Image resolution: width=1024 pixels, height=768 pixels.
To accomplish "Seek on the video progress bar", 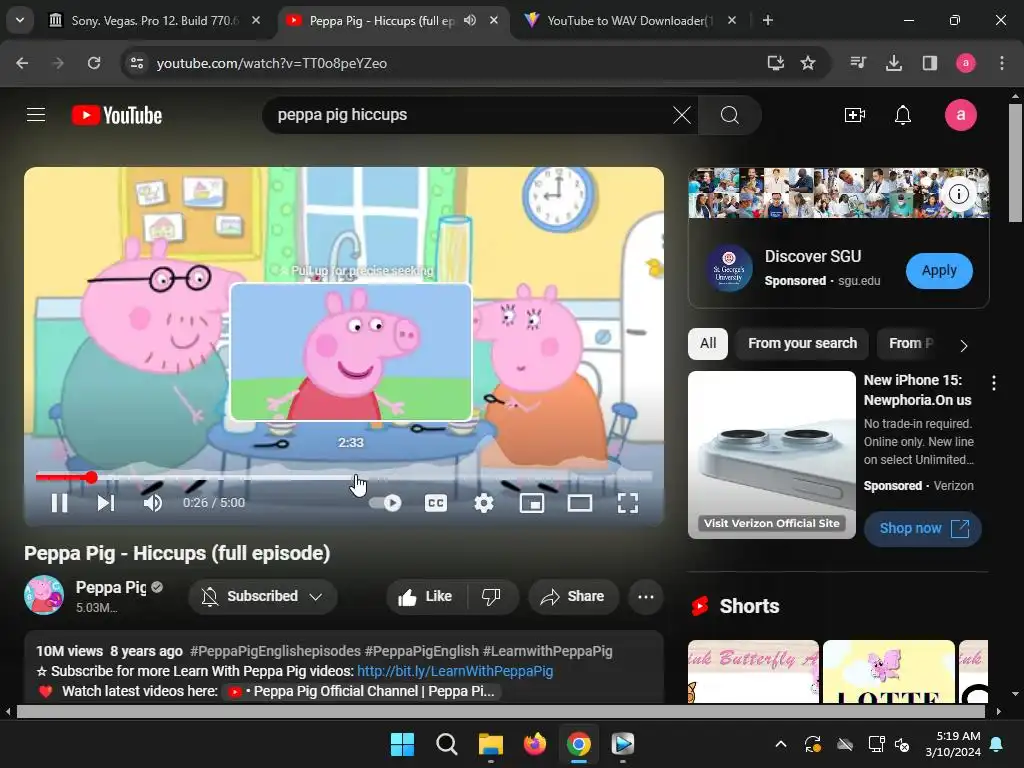I will pos(344,477).
